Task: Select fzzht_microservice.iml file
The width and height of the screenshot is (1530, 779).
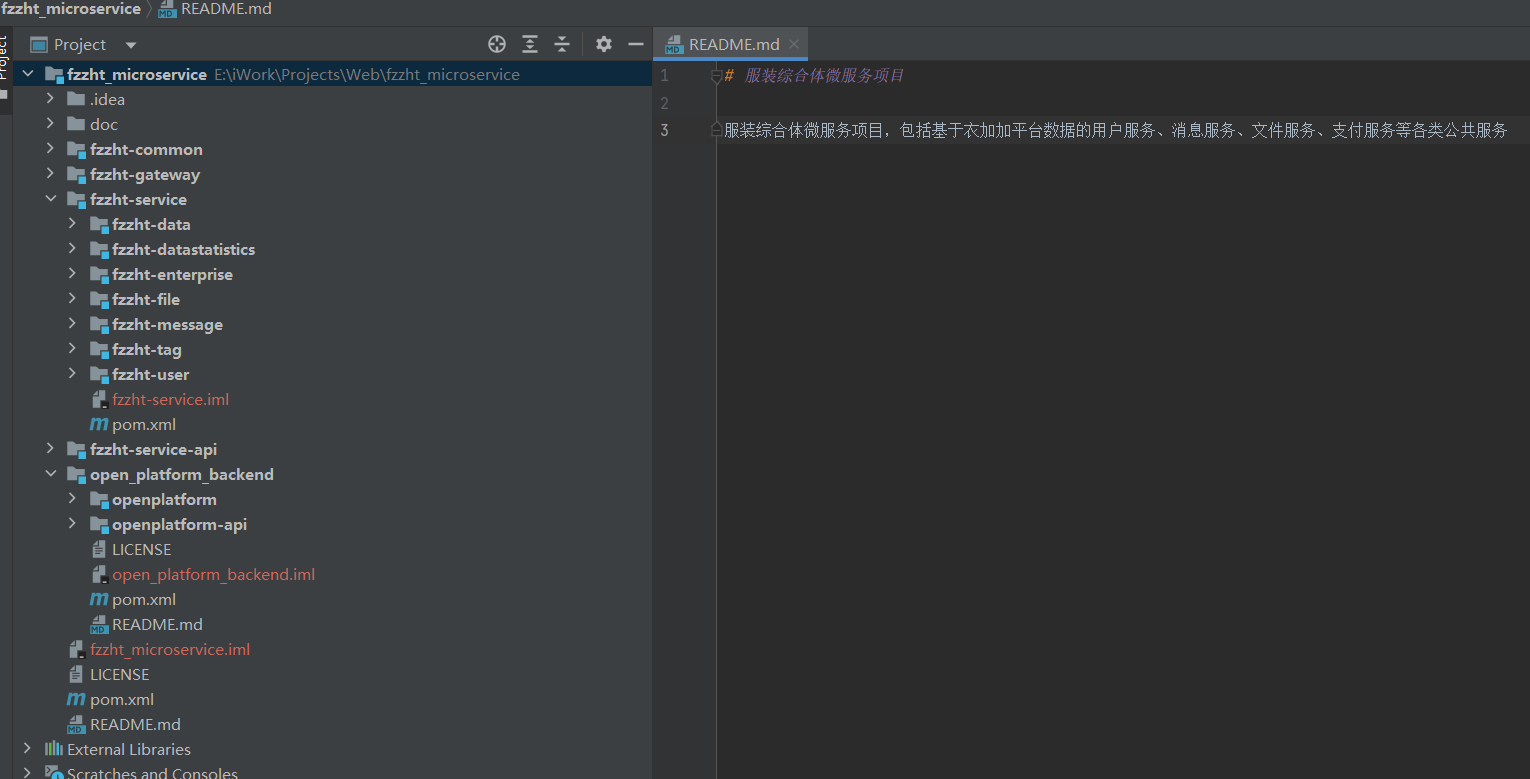Action: (170, 649)
